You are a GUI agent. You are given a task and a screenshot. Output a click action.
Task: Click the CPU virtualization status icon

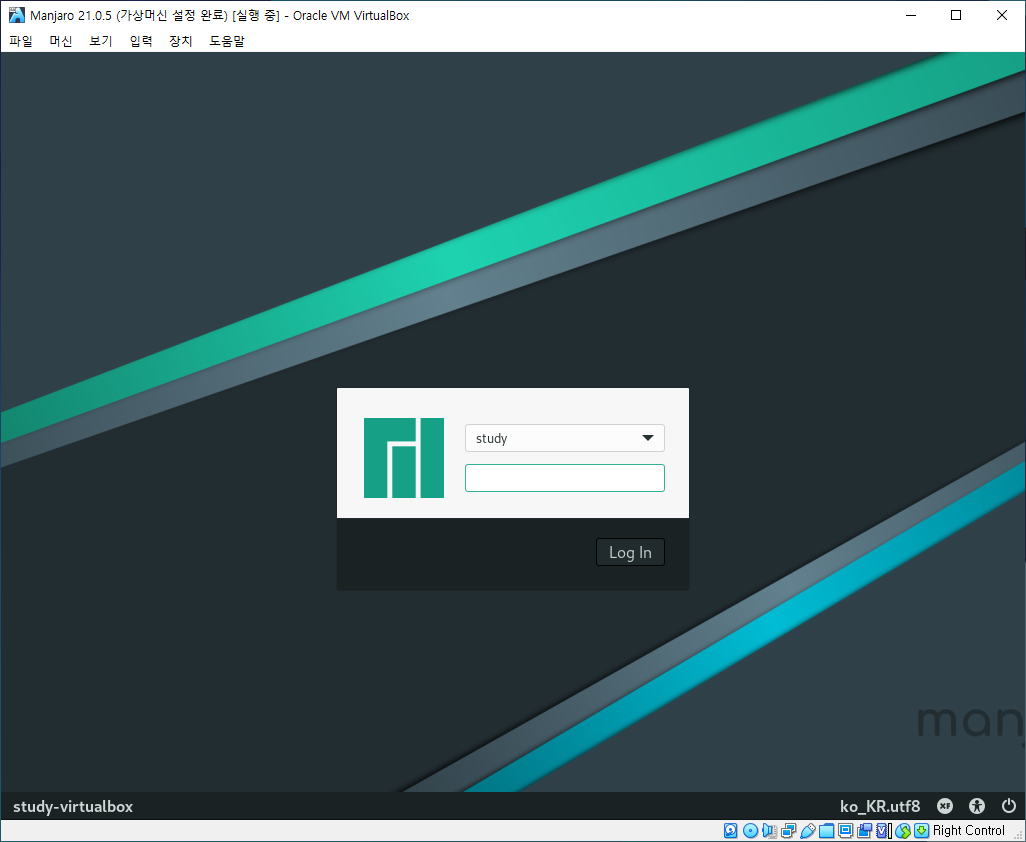pyautogui.click(x=884, y=831)
